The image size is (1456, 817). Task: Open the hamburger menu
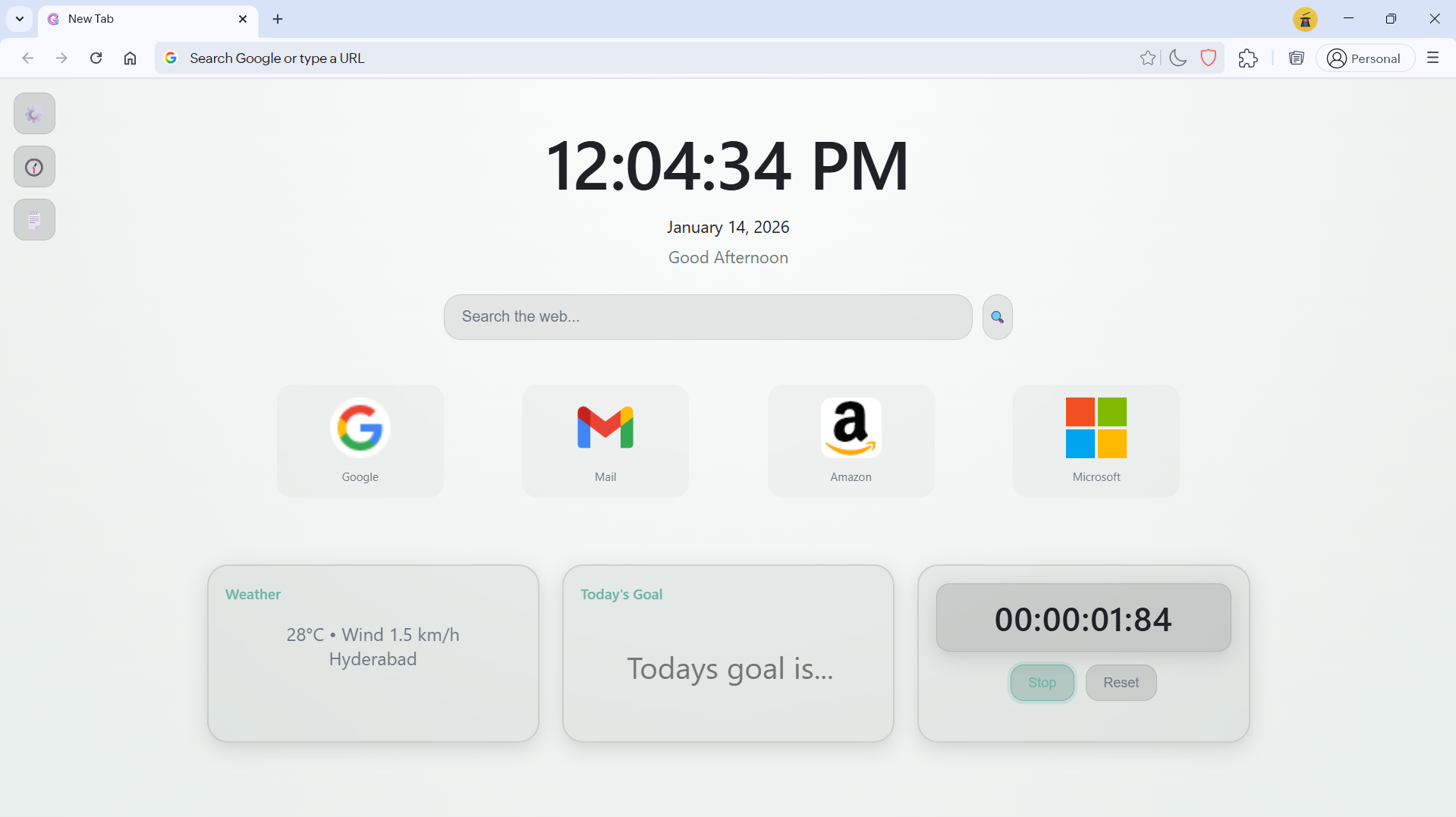1433,58
